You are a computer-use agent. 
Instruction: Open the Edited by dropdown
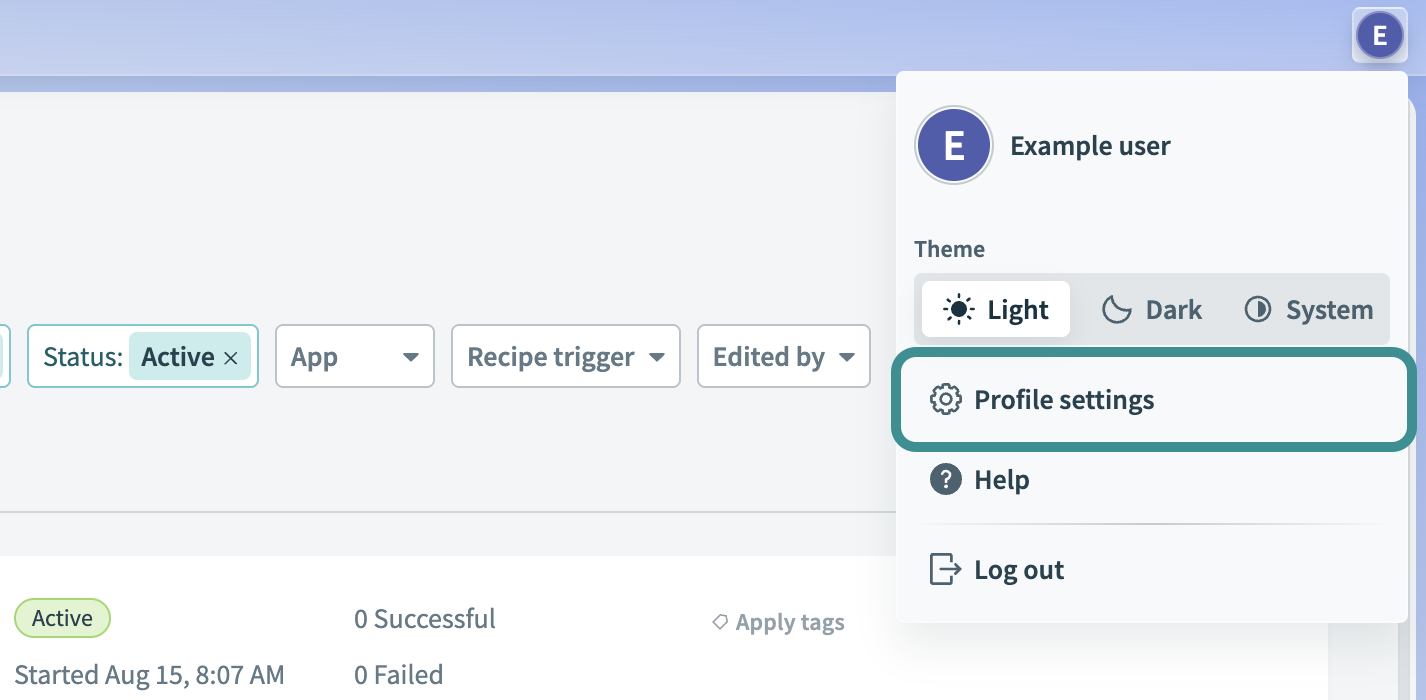click(x=783, y=356)
